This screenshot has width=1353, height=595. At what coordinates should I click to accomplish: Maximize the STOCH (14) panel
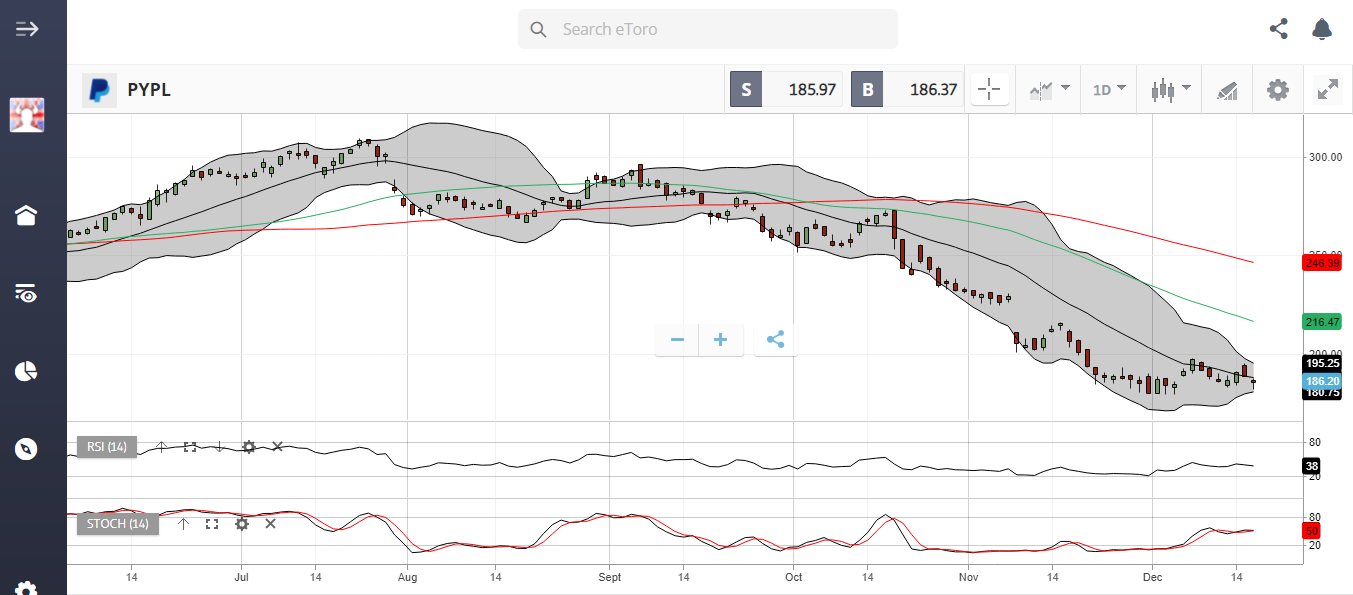point(212,523)
